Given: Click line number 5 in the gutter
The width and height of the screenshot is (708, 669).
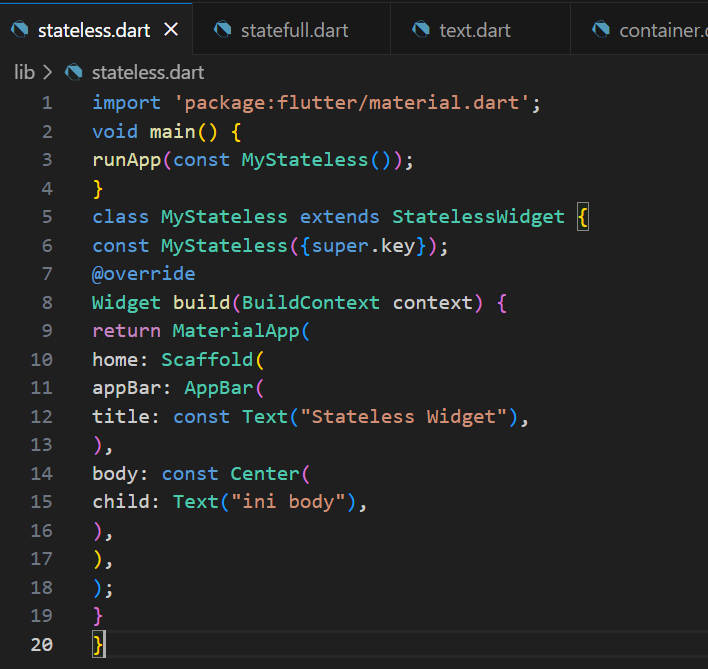Looking at the screenshot, I should click(47, 217).
